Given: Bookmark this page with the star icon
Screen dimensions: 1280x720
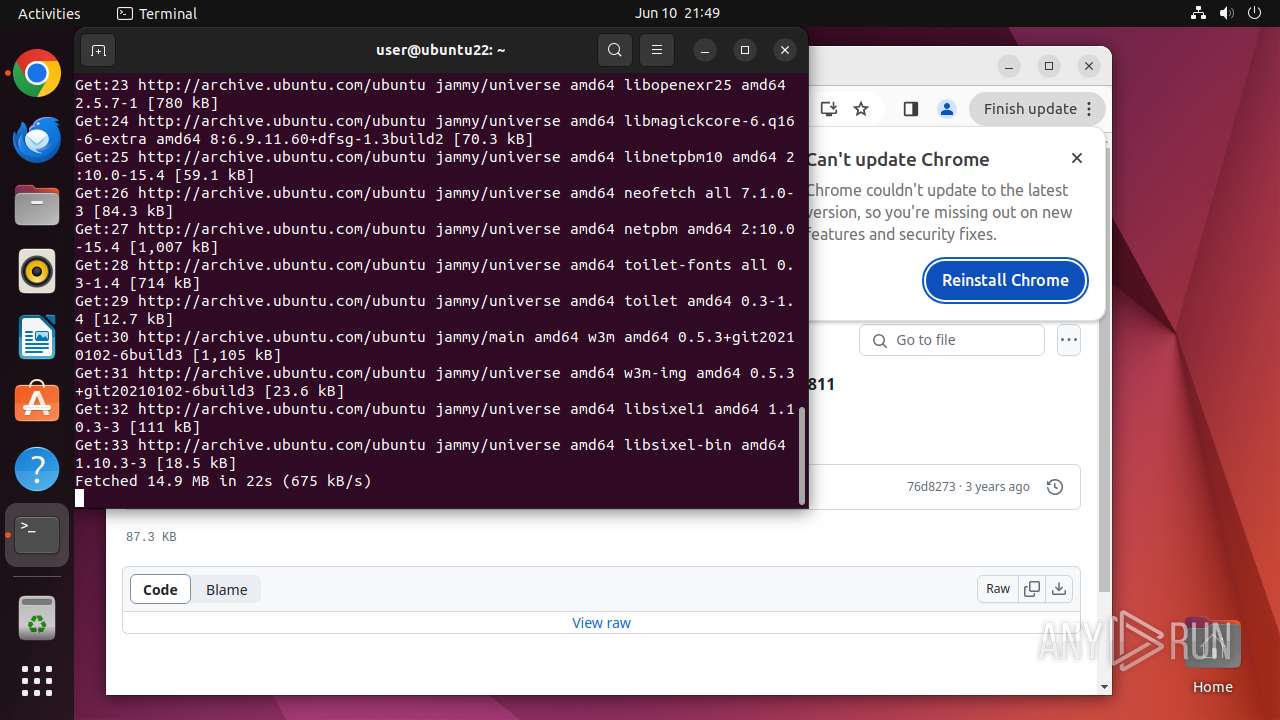Looking at the screenshot, I should (861, 109).
